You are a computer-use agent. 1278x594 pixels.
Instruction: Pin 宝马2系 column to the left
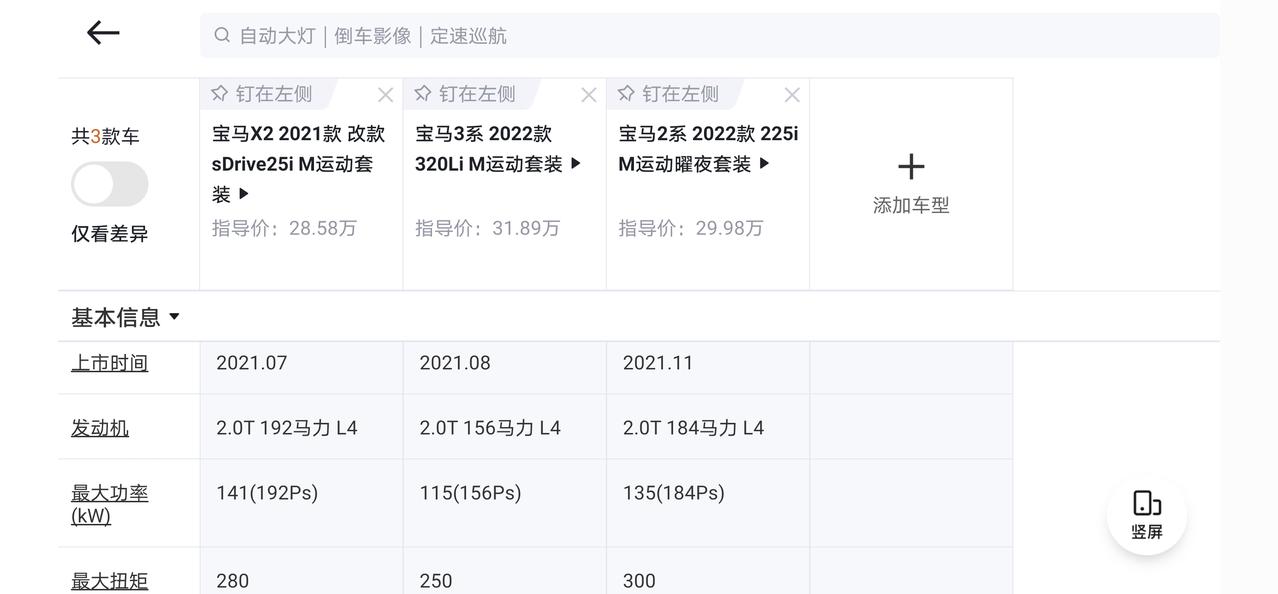pos(667,94)
